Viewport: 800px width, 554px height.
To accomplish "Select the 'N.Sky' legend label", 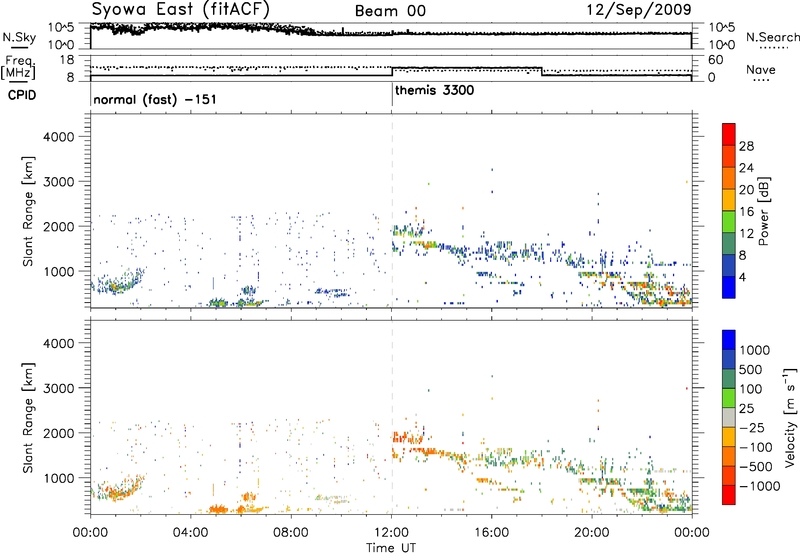I will click(x=19, y=37).
